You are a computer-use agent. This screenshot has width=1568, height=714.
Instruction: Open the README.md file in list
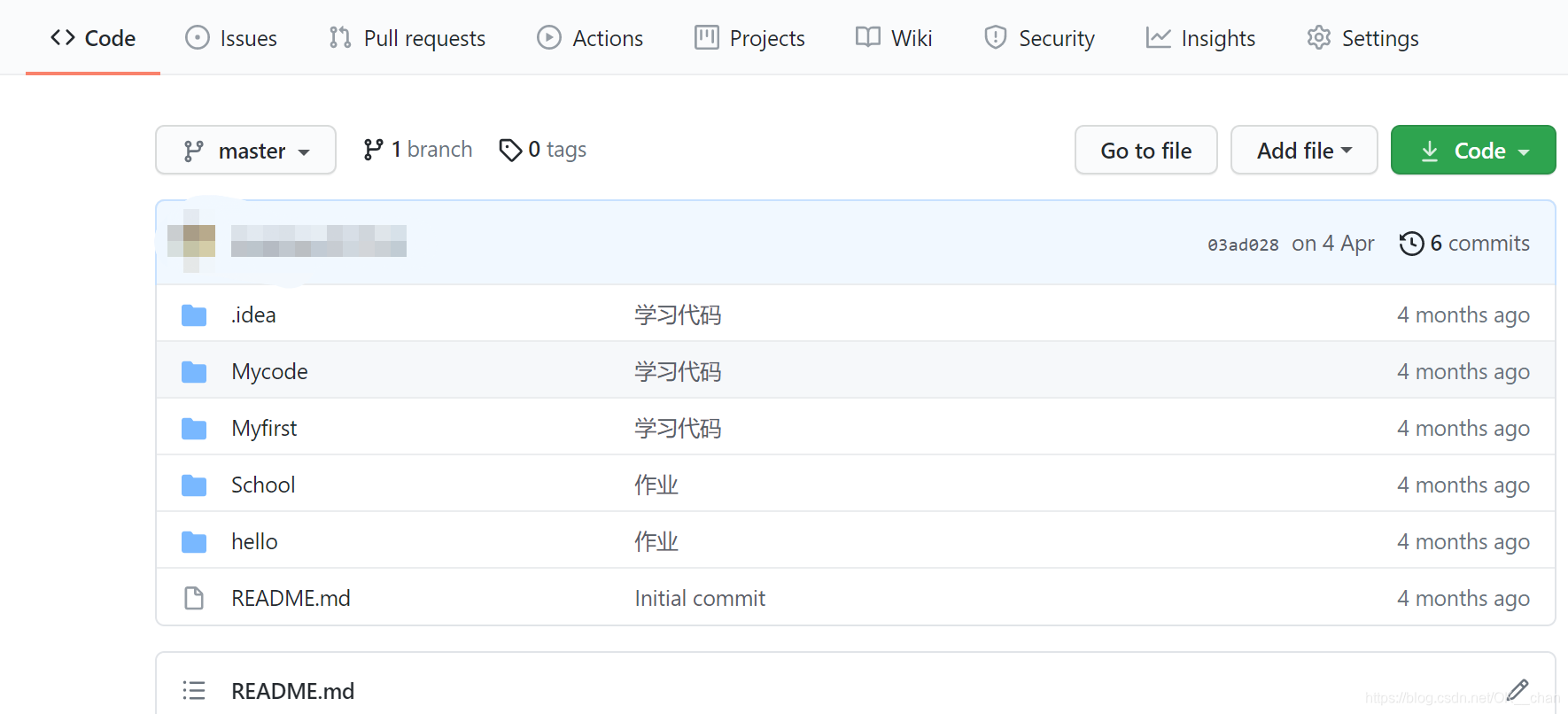tap(291, 598)
